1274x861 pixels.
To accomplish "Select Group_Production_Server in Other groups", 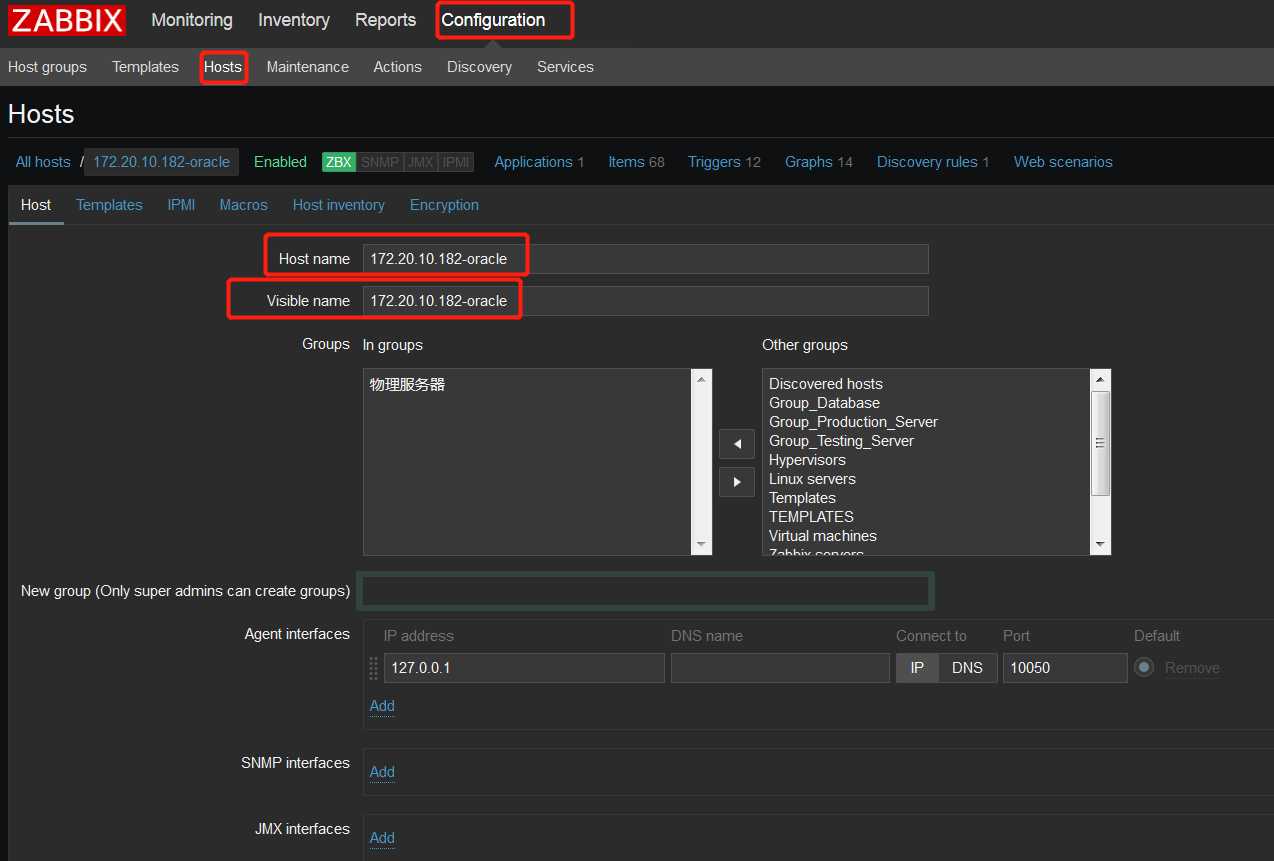I will click(853, 422).
